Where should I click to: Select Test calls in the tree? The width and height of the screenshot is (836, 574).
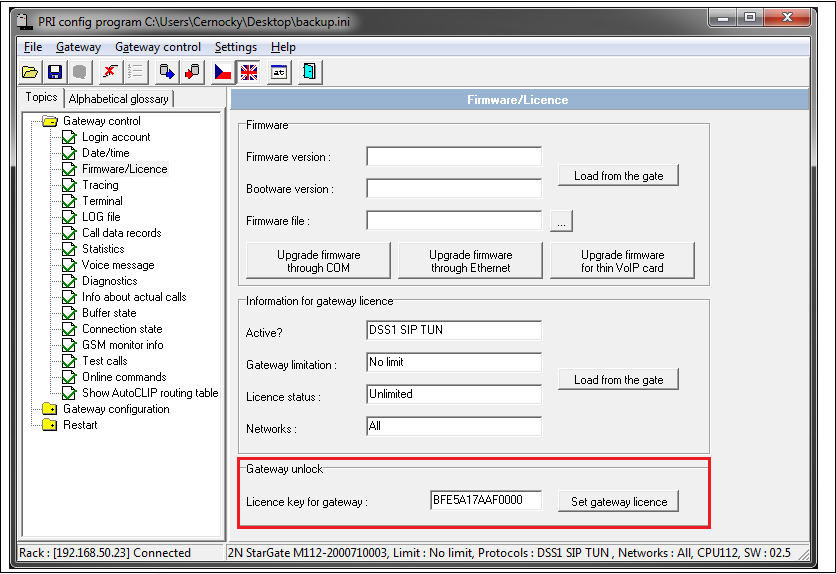[104, 361]
